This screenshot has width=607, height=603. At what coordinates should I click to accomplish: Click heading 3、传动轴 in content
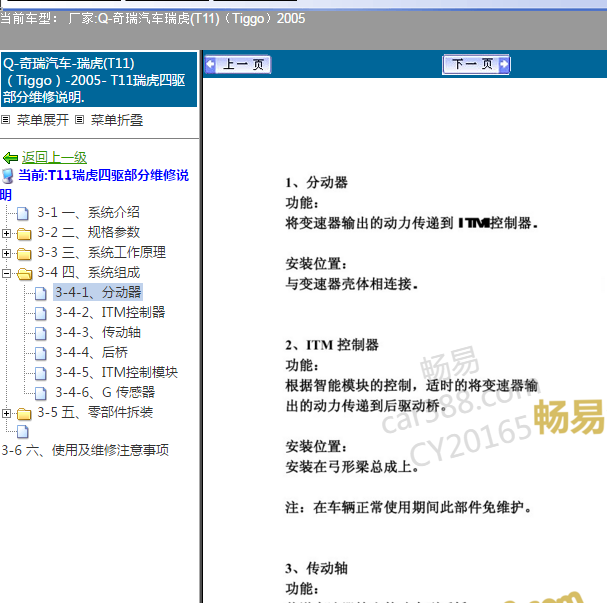pyautogui.click(x=316, y=569)
